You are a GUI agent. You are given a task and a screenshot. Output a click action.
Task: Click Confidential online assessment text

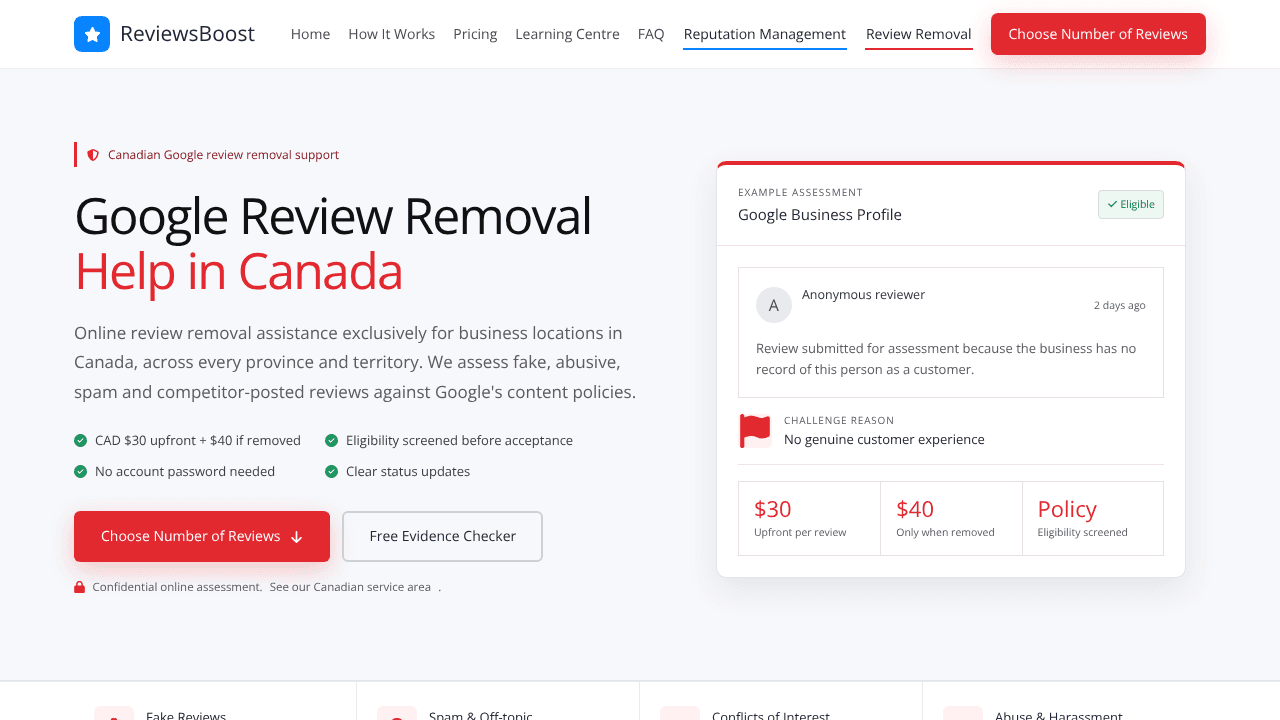(x=177, y=587)
